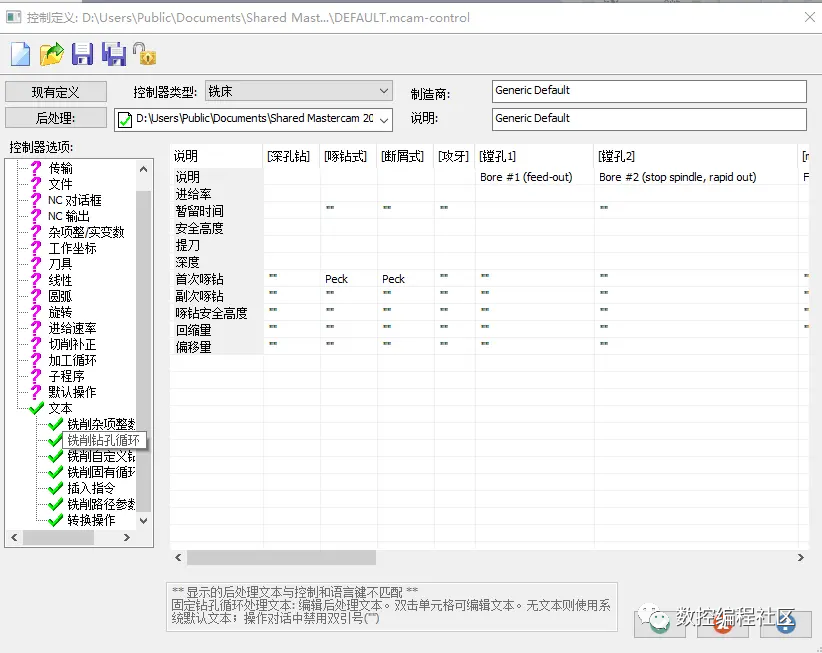Click the tree's scroll-down arrow
Image resolution: width=822 pixels, height=653 pixels.
tap(144, 521)
